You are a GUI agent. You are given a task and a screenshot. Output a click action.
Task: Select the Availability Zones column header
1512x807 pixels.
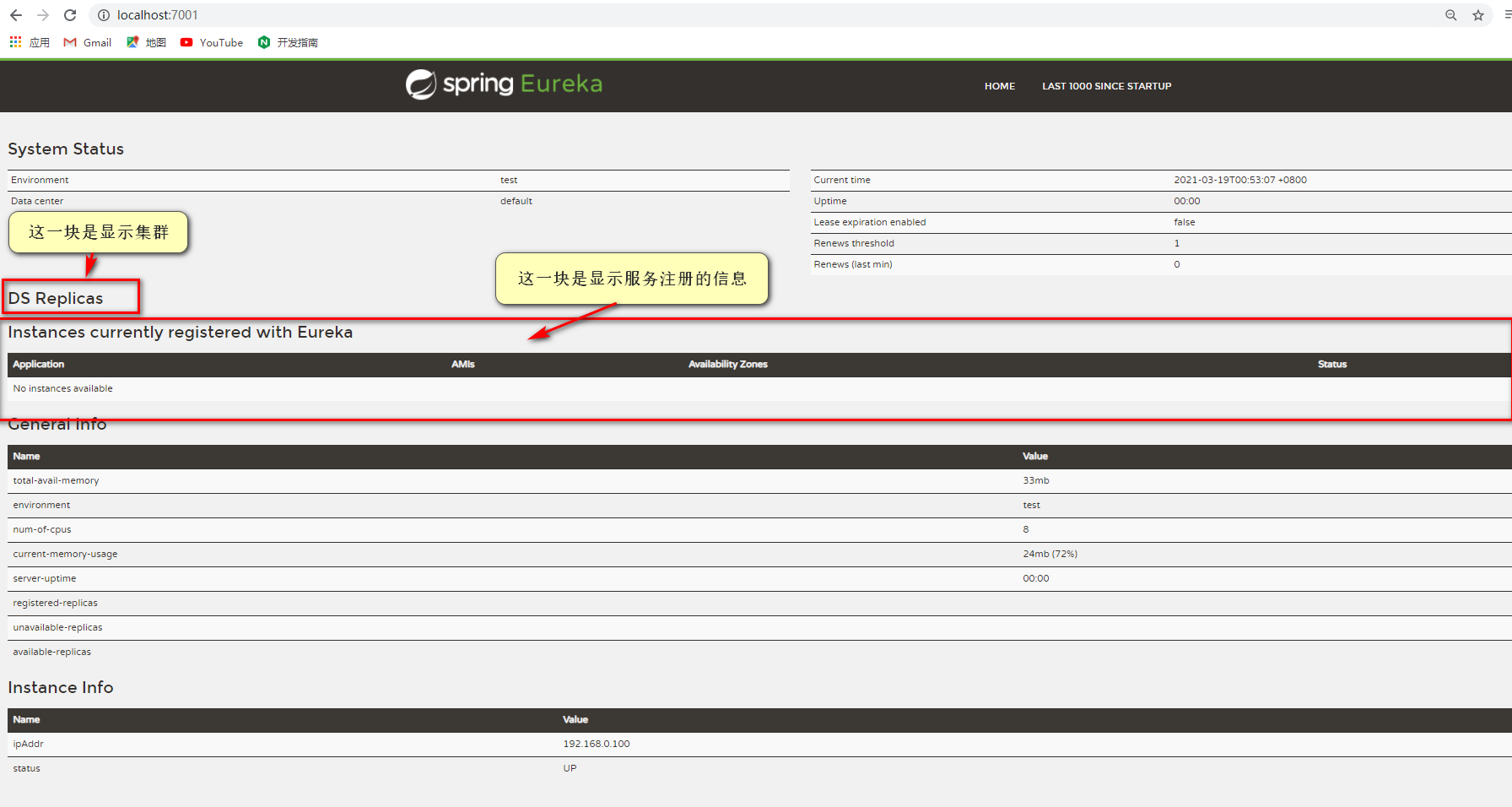[x=728, y=364]
